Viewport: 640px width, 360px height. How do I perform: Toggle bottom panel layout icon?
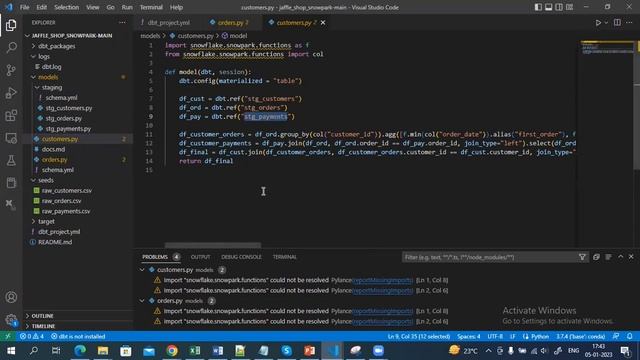549,7
